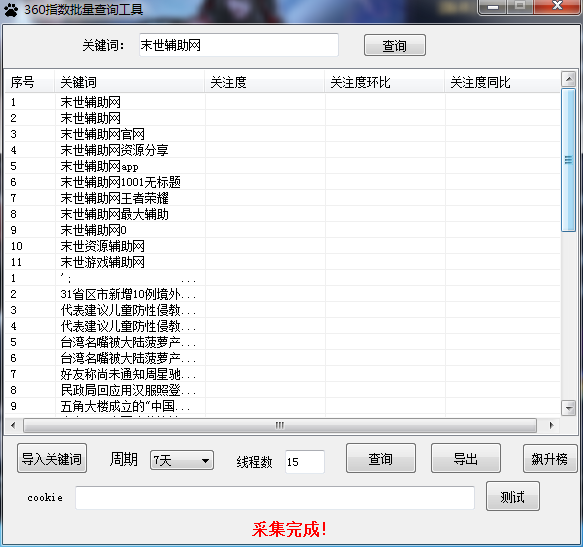
Task: Open the 周期 7天 dropdown
Action: pos(182,460)
